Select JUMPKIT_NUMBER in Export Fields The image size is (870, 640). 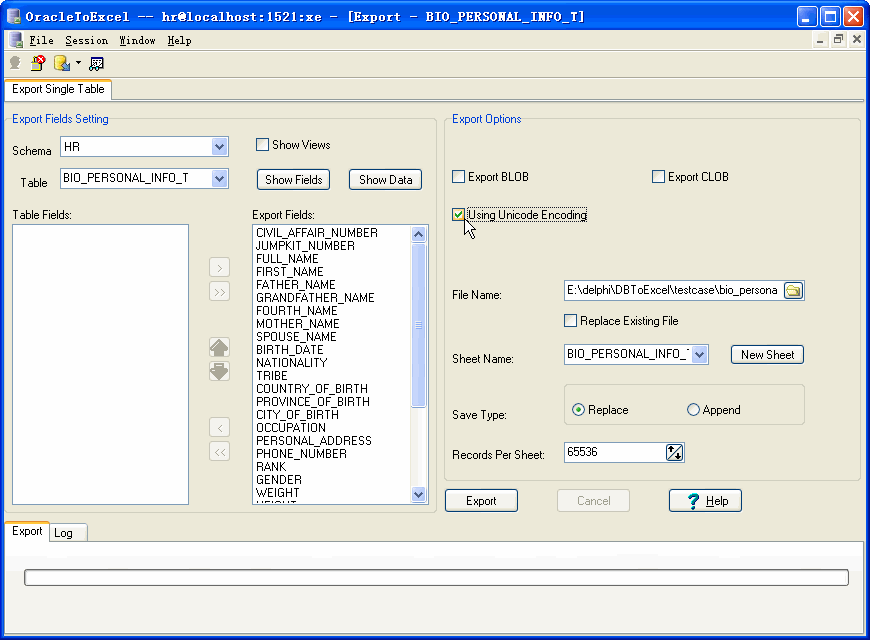(x=305, y=246)
